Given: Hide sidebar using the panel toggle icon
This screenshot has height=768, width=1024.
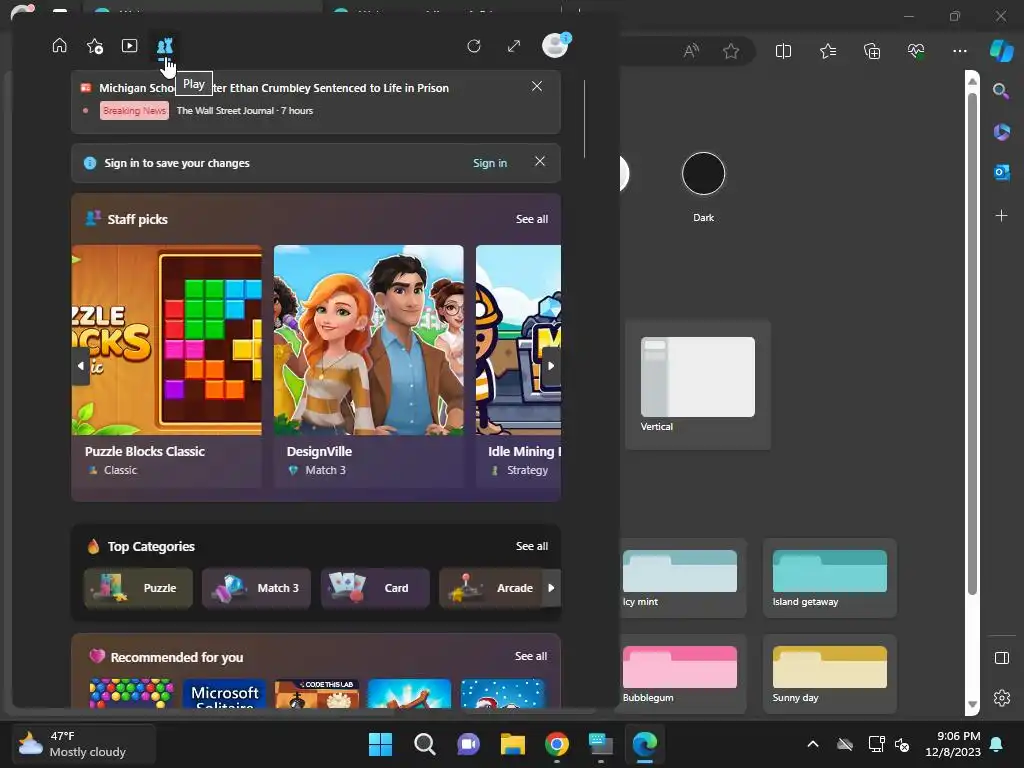Looking at the screenshot, I should click(x=1001, y=658).
